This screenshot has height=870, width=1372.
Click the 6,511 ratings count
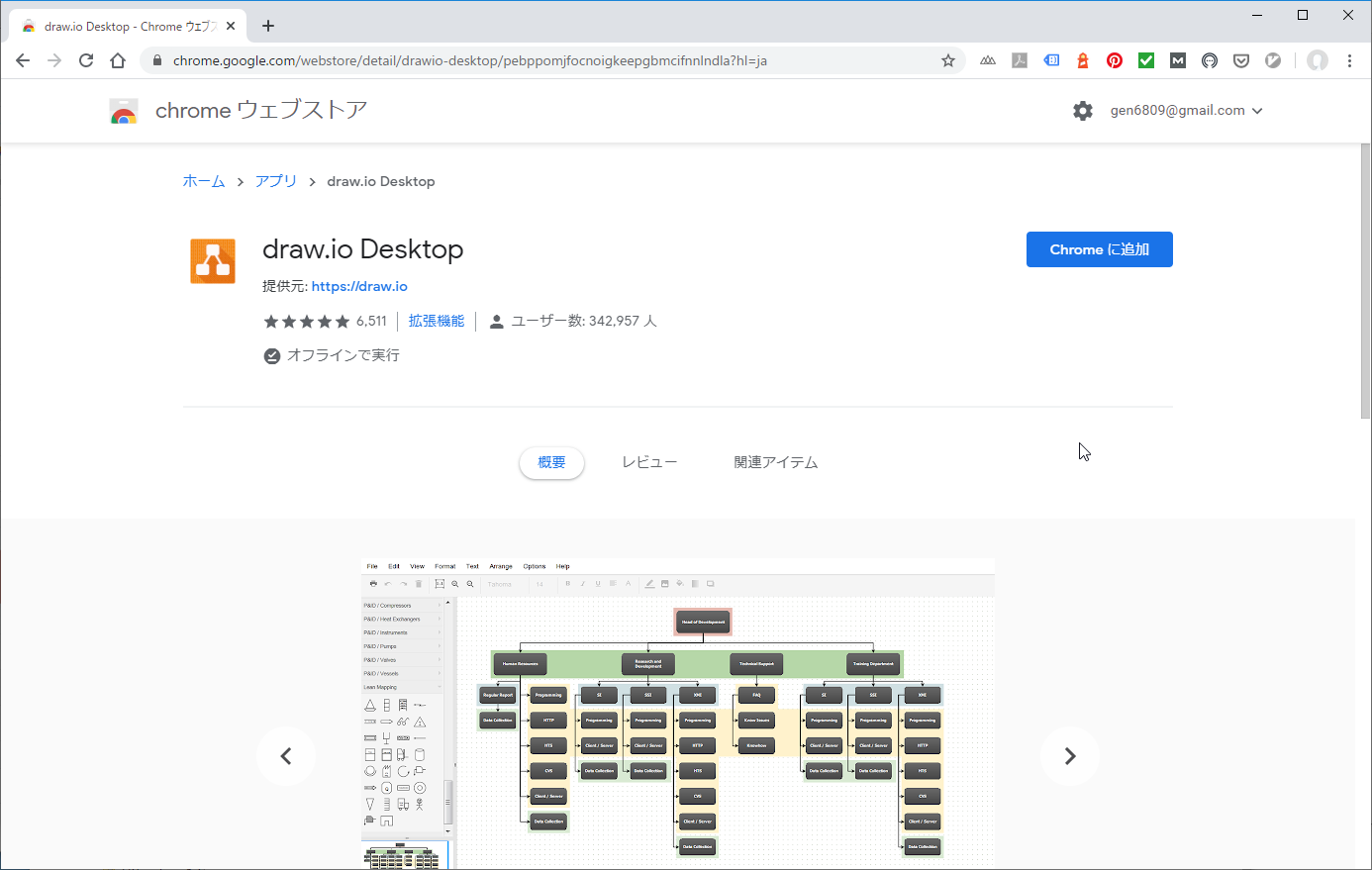coord(371,321)
